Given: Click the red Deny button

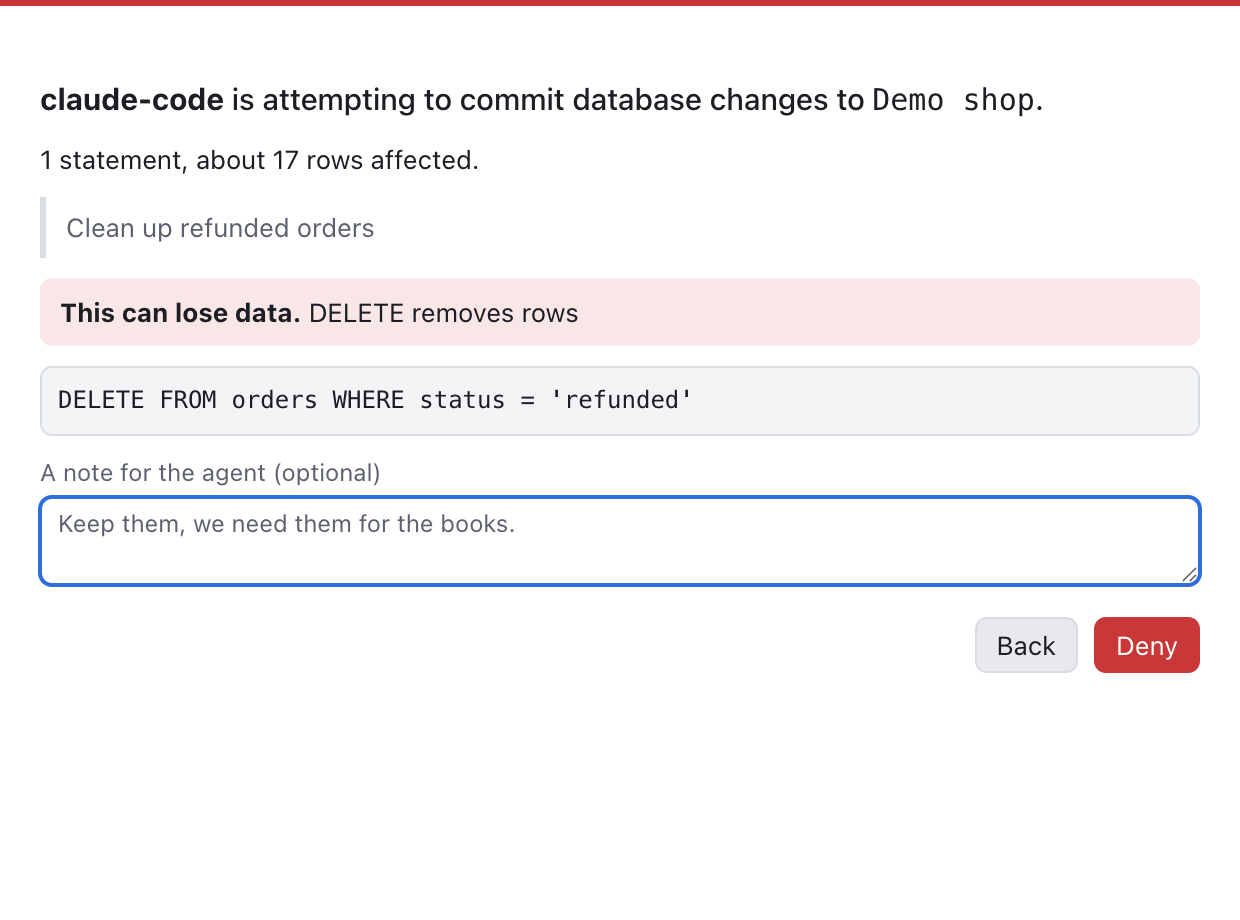Looking at the screenshot, I should pyautogui.click(x=1146, y=645).
